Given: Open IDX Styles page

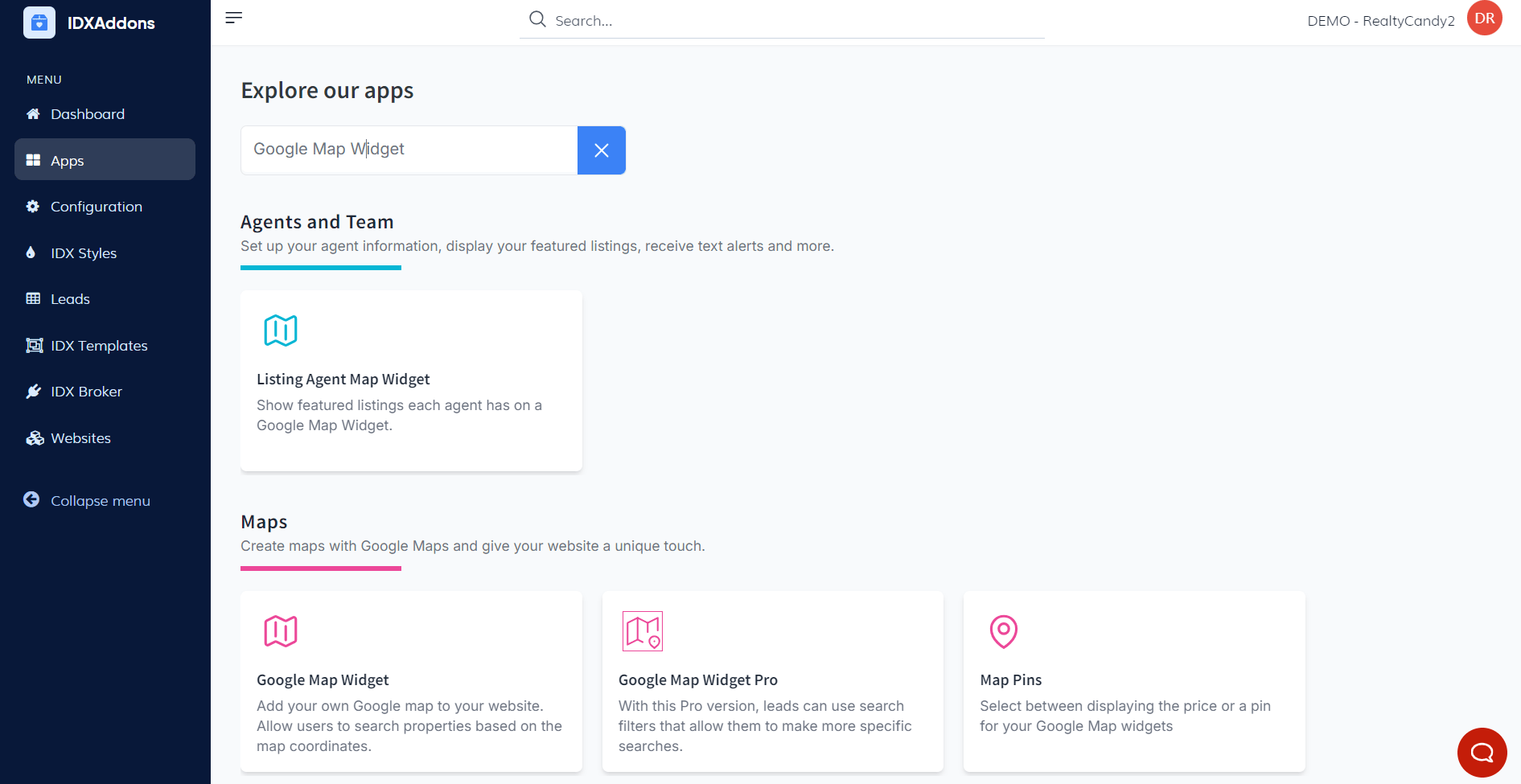Looking at the screenshot, I should [x=84, y=253].
